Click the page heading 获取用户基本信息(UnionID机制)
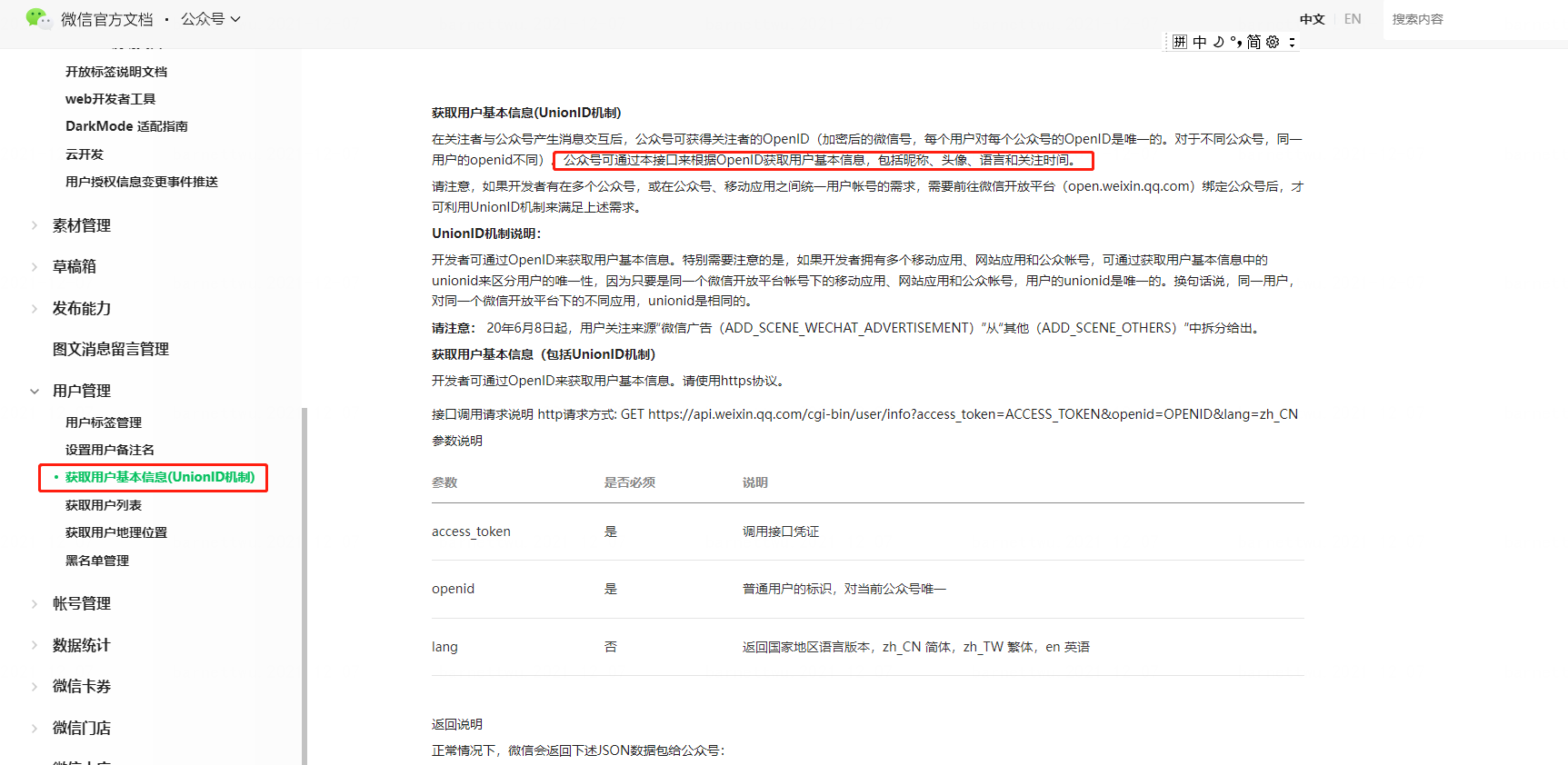Viewport: 1568px width, 765px height. pos(526,113)
